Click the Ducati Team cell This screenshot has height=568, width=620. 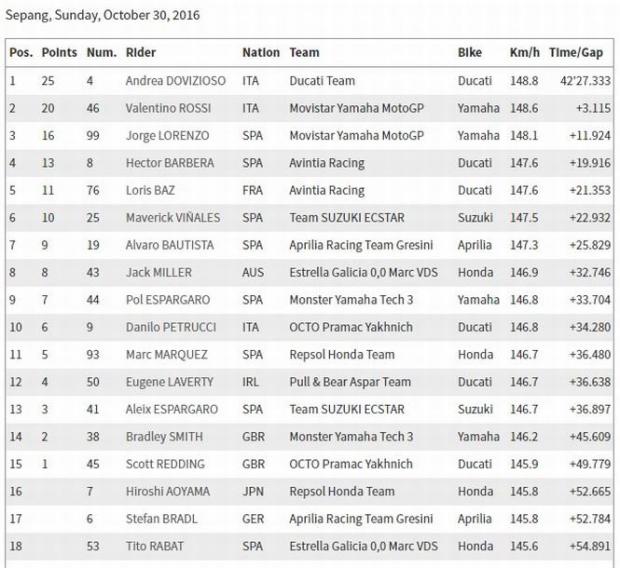click(x=322, y=80)
